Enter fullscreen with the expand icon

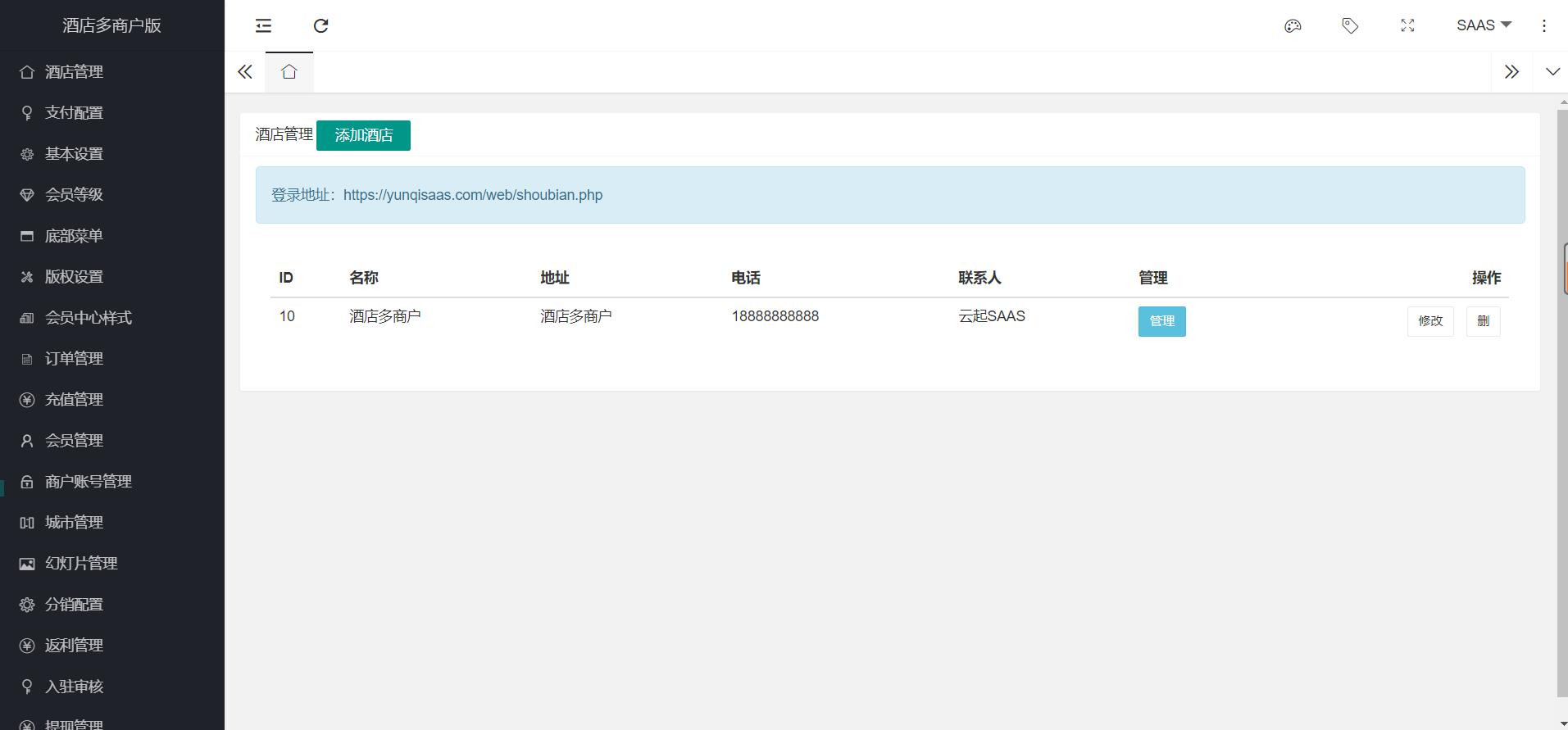(1407, 26)
